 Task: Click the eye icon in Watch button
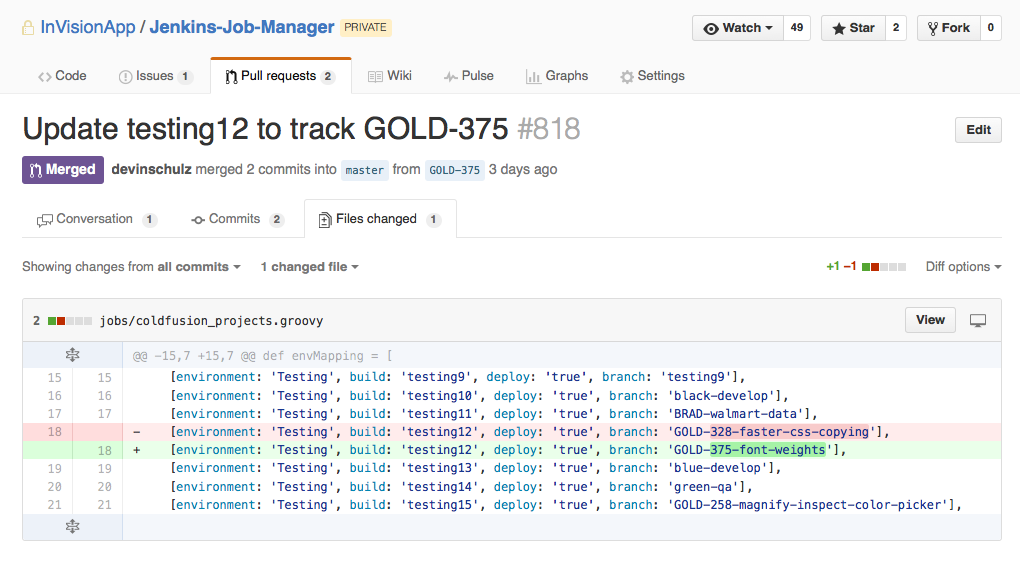[x=712, y=29]
